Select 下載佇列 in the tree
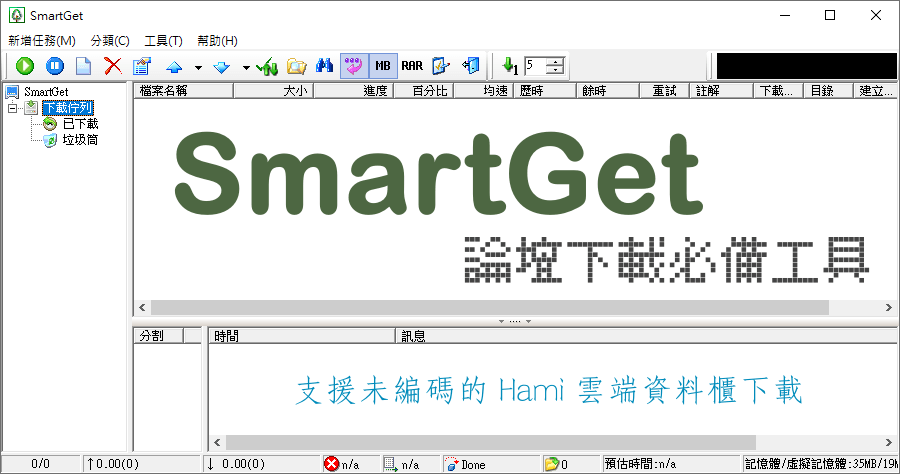The image size is (900, 474). click(x=68, y=108)
